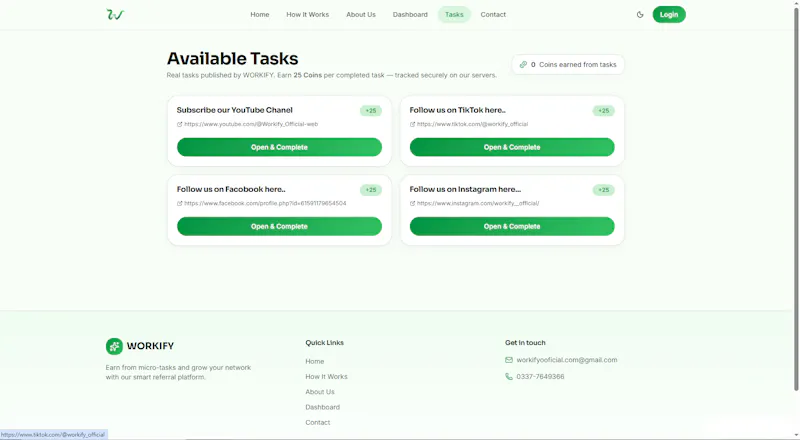Open Contact in the top navigation
The width and height of the screenshot is (800, 440).
(x=493, y=14)
